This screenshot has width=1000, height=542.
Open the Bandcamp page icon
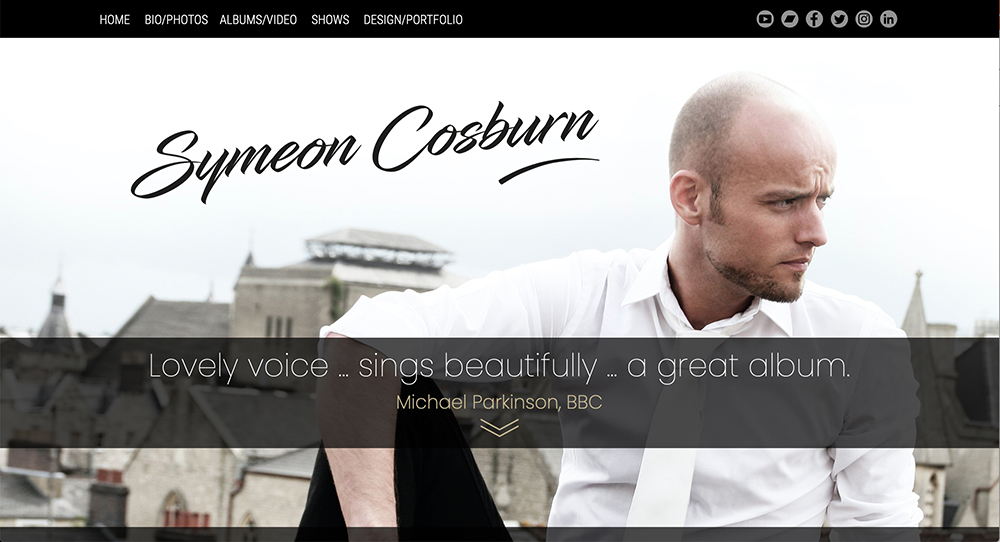[790, 19]
